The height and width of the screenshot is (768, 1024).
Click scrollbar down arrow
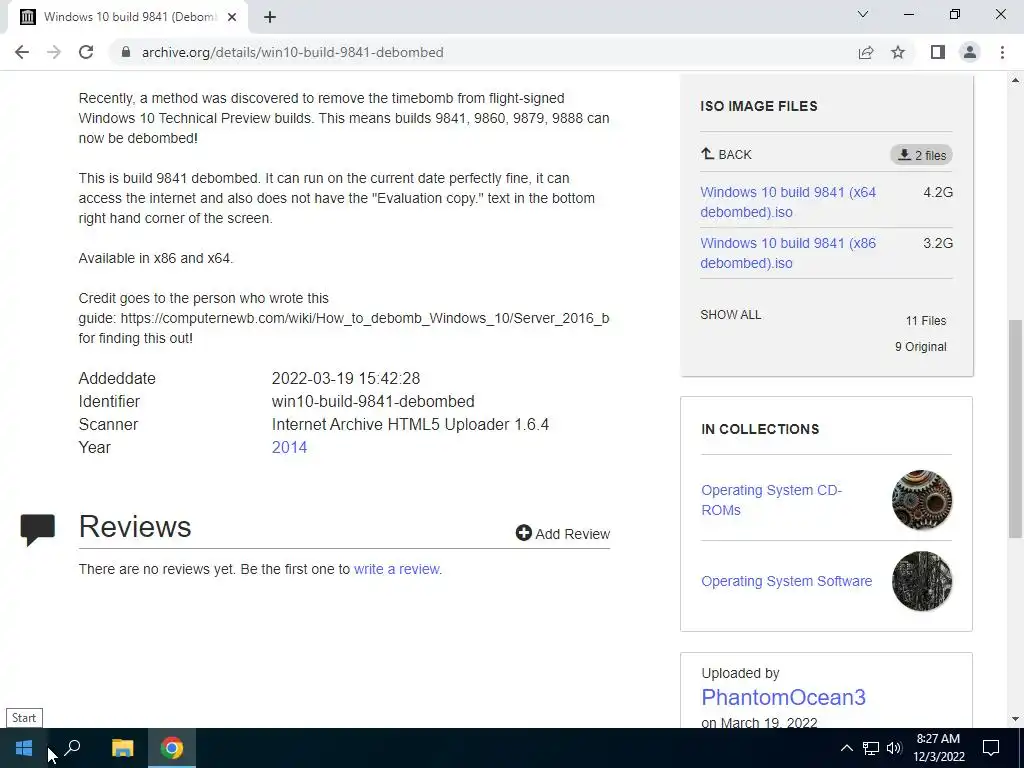coord(1015,719)
